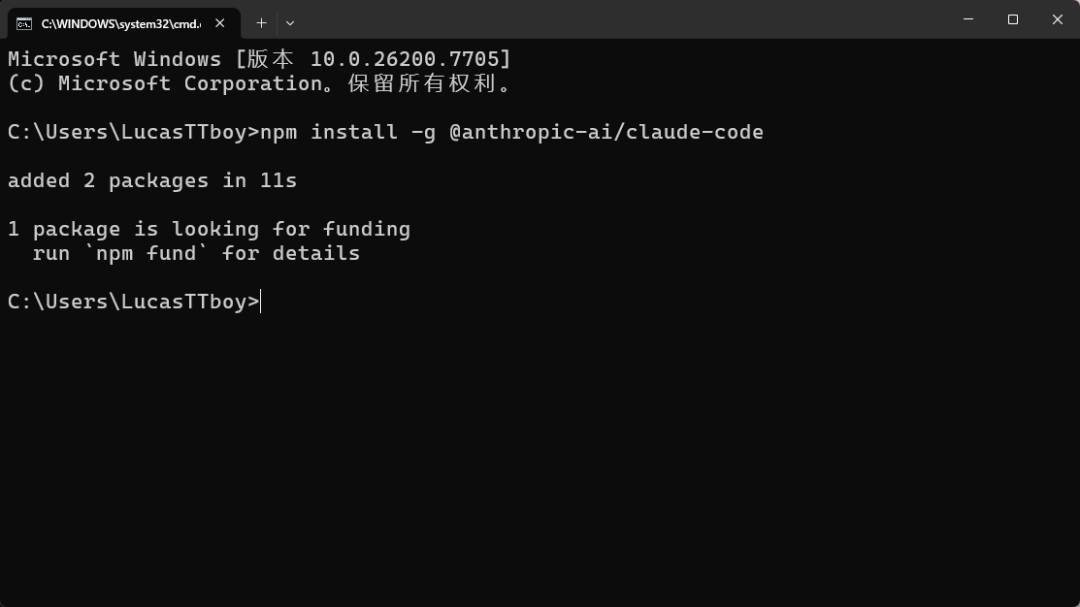Open a new tab with the plus button

261,23
